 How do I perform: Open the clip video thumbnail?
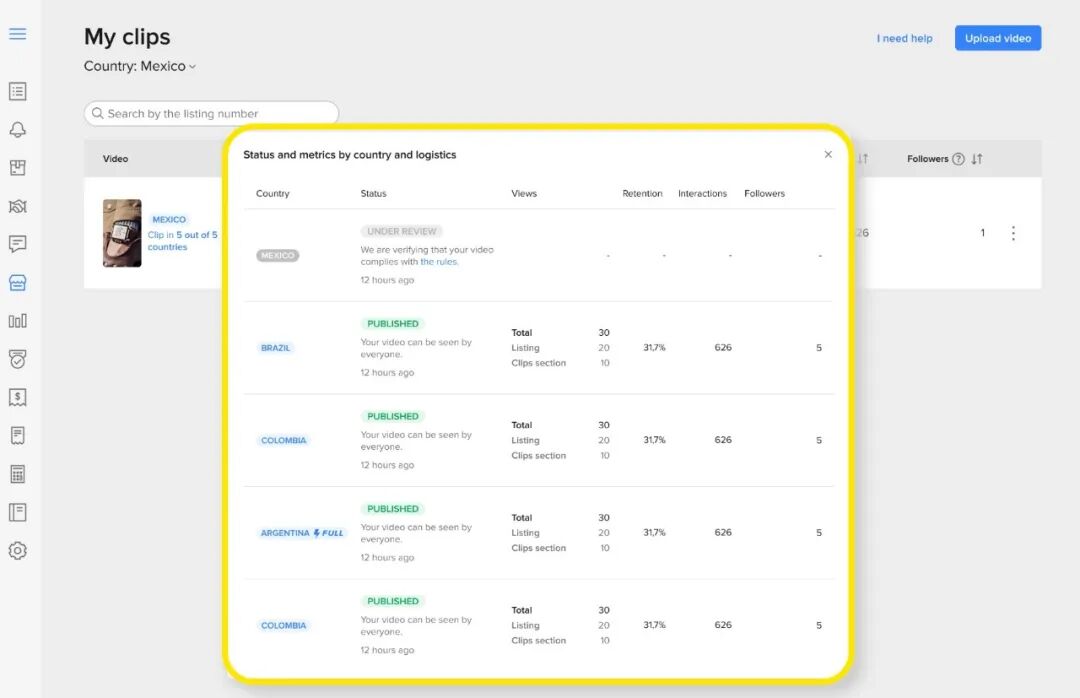[122, 233]
